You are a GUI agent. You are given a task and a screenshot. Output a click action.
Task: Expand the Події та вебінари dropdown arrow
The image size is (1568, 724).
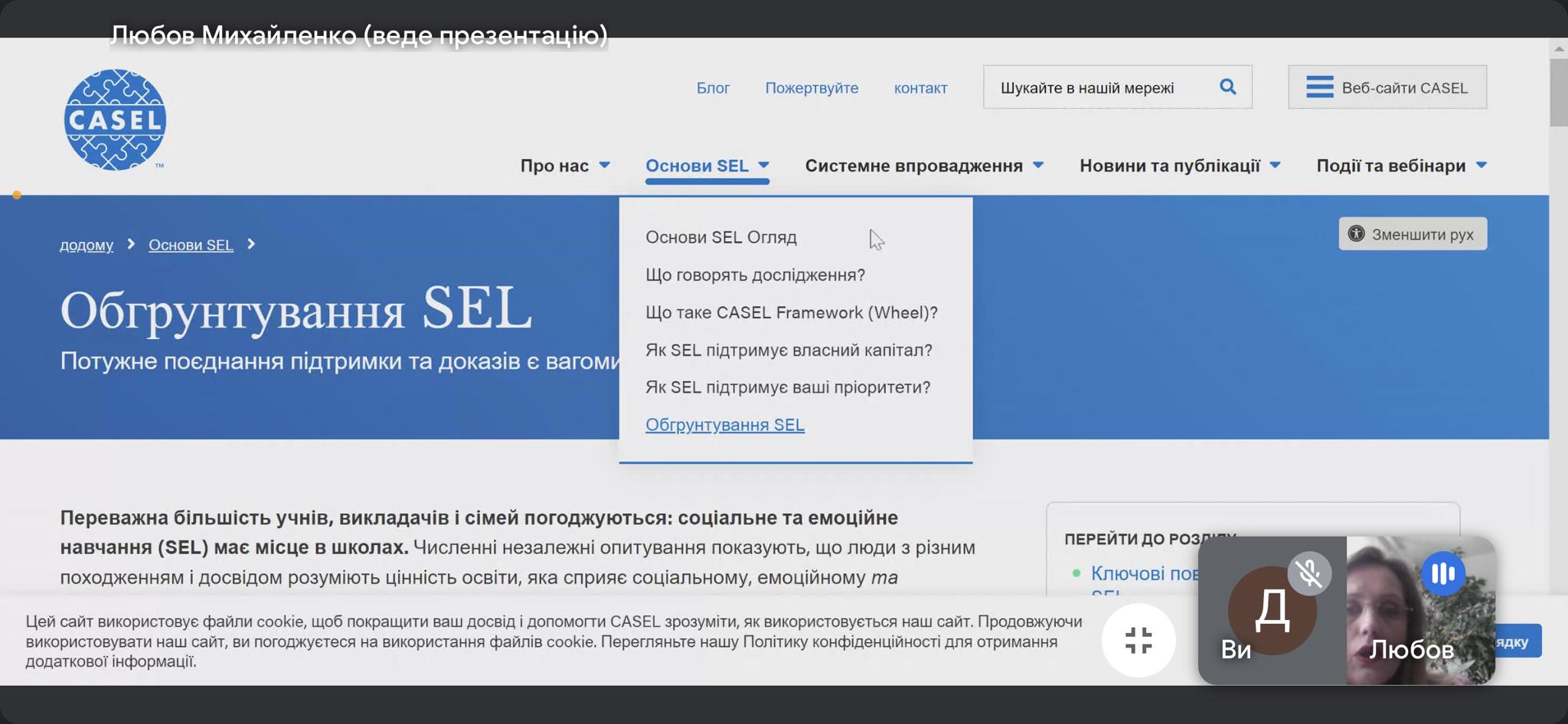point(1481,165)
